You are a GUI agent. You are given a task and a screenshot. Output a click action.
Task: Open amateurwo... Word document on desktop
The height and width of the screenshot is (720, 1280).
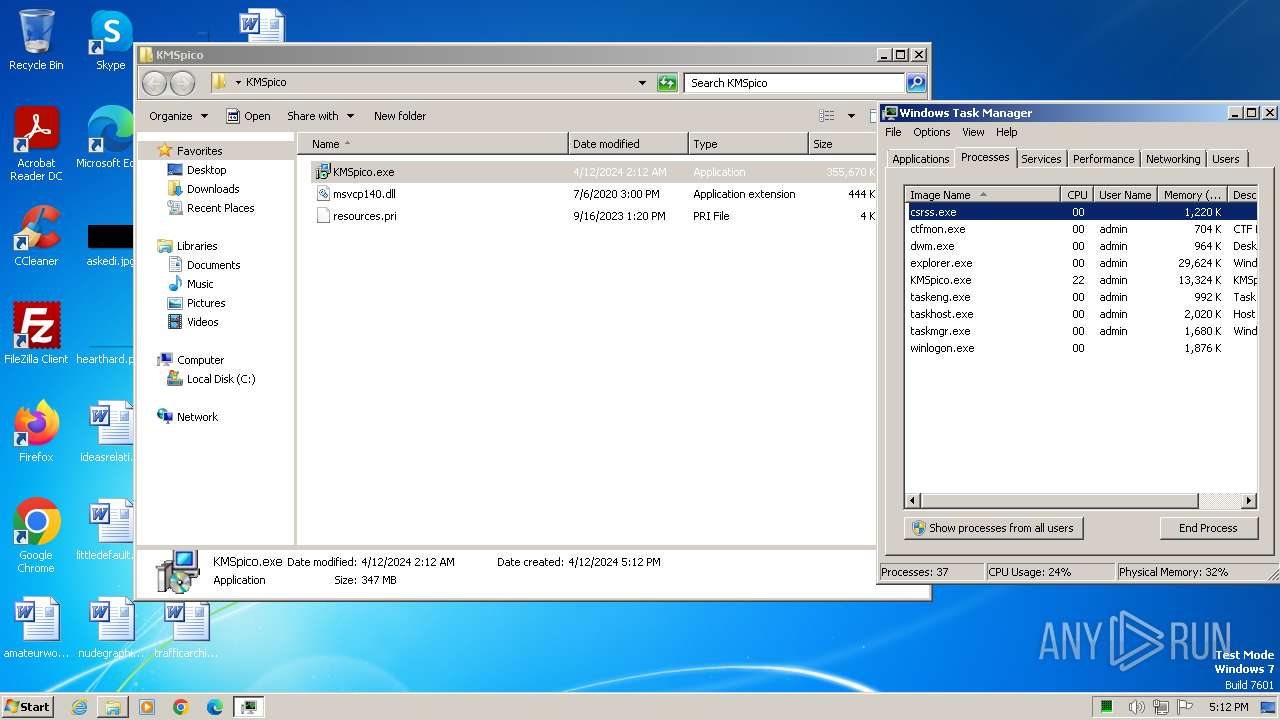36,628
